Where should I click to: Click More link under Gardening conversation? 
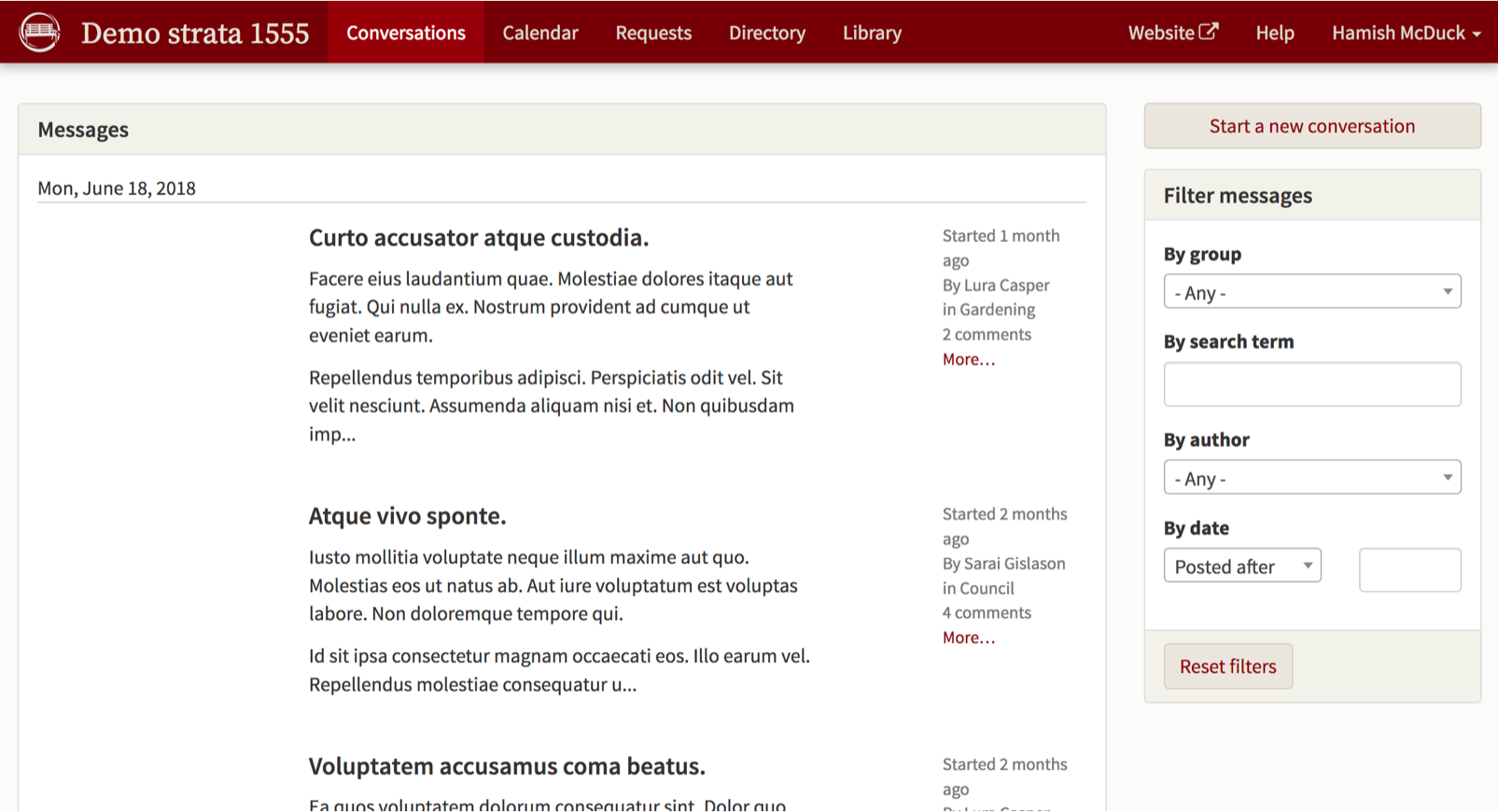(968, 359)
